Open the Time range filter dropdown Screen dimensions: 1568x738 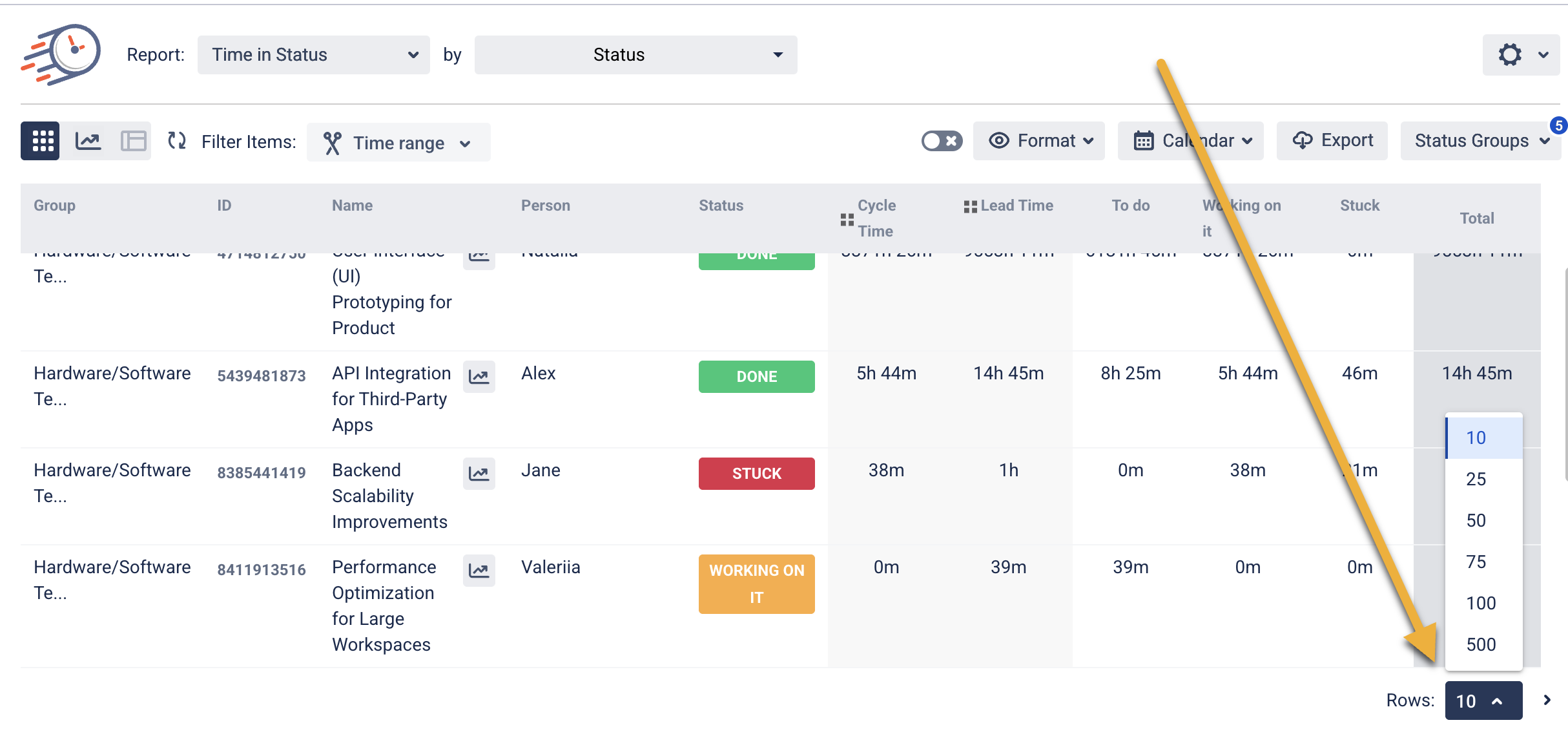[398, 143]
